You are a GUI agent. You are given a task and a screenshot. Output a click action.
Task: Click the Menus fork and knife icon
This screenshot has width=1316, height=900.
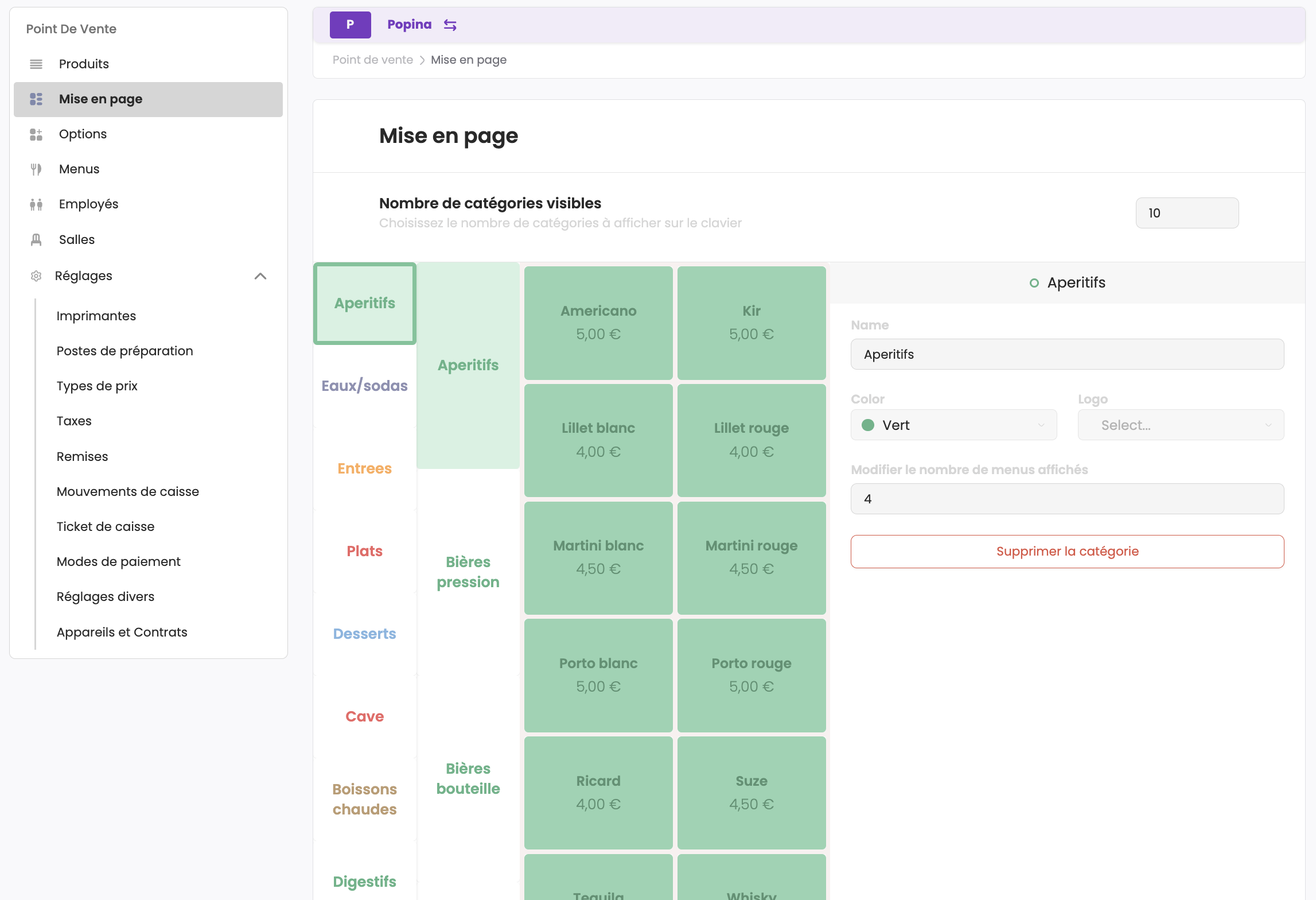[36, 169]
